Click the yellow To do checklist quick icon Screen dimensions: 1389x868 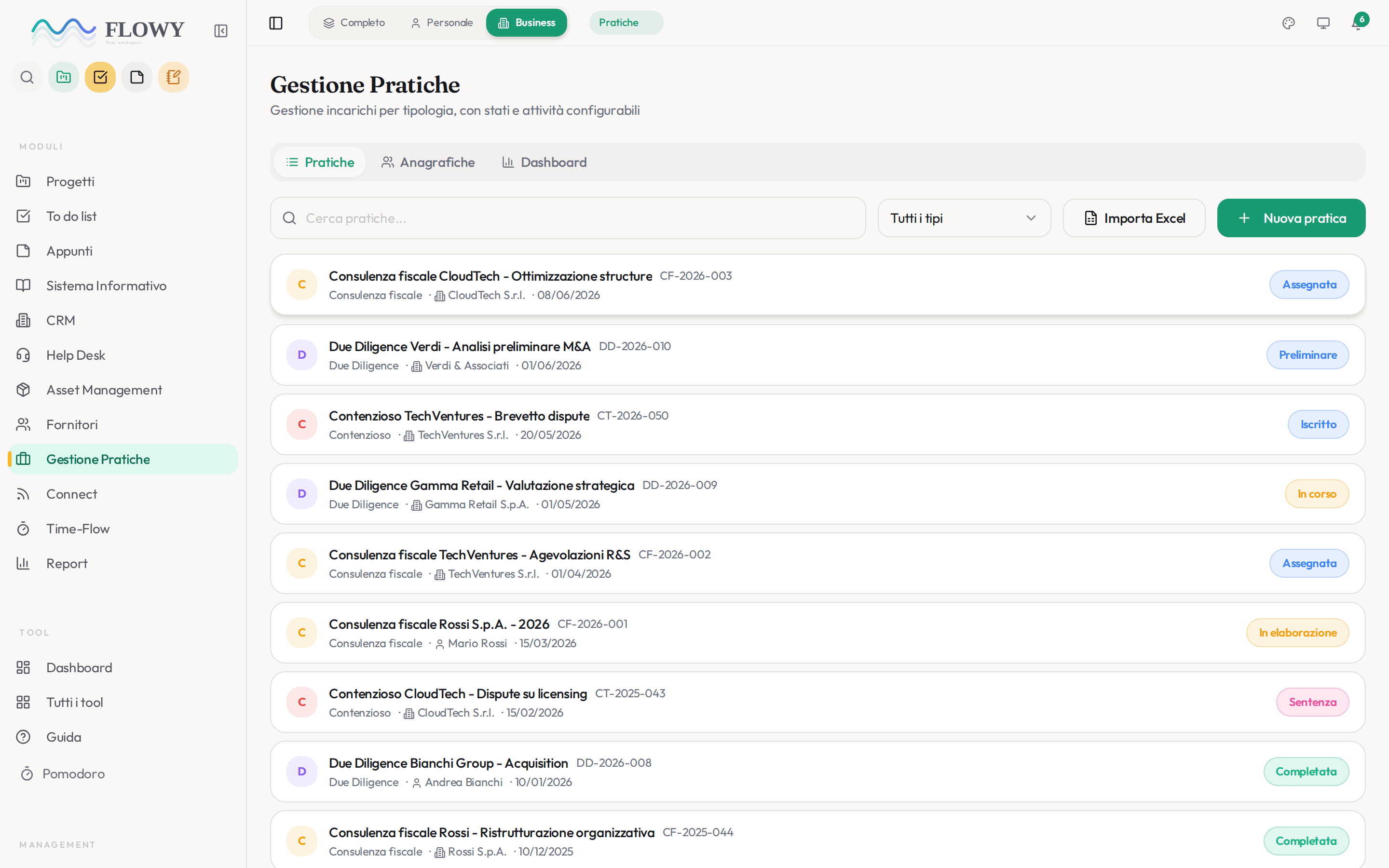coord(100,77)
